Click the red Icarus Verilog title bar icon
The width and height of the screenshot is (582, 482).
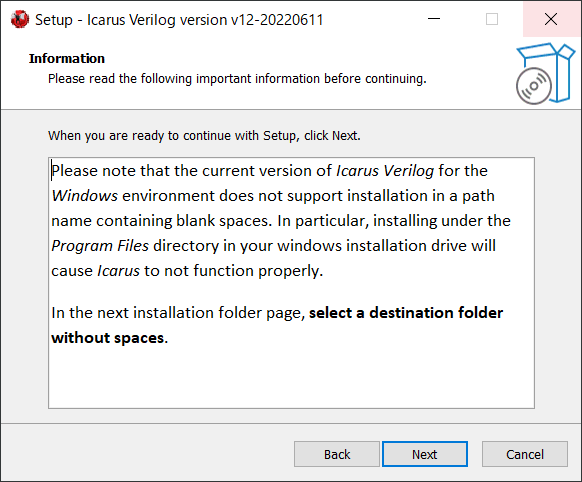20,19
